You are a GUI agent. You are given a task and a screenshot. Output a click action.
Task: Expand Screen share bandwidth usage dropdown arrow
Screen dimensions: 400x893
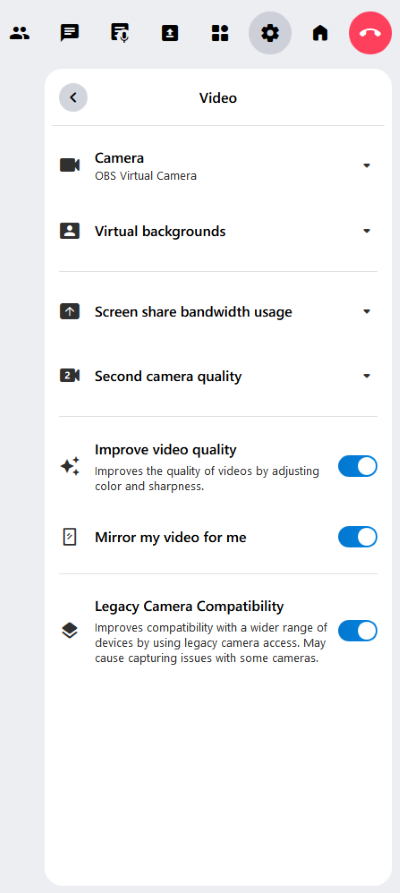[x=367, y=312]
